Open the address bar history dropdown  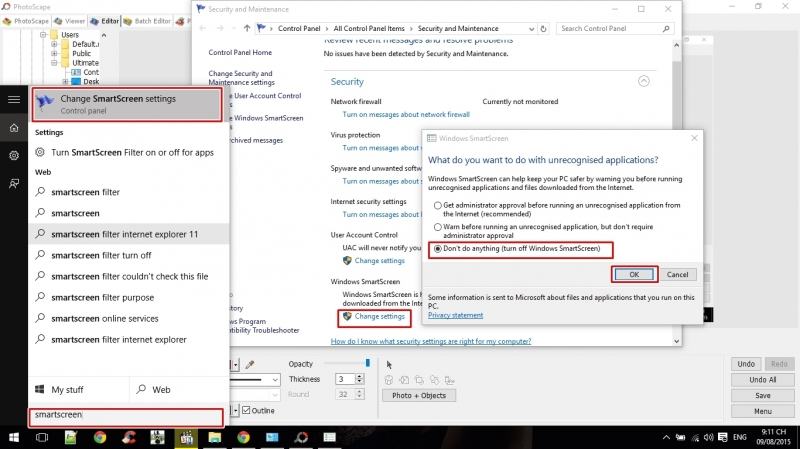[x=531, y=28]
